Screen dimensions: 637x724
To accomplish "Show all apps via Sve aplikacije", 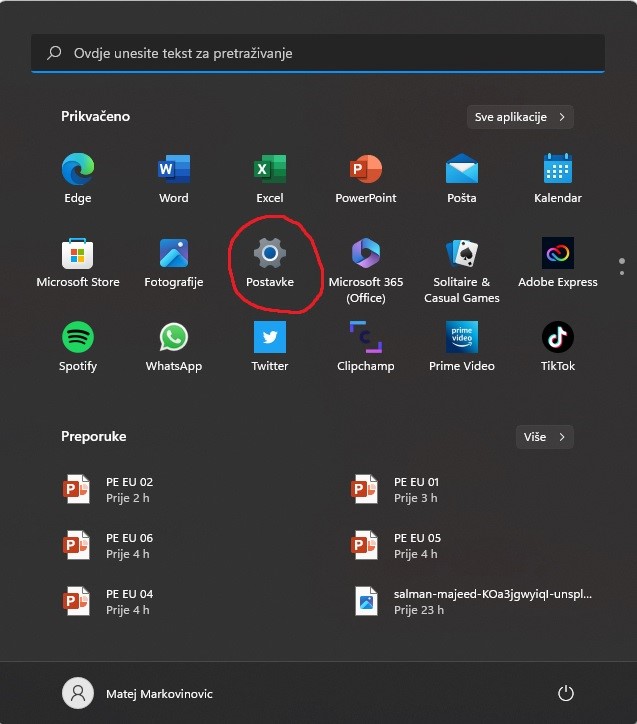I will click(x=520, y=117).
